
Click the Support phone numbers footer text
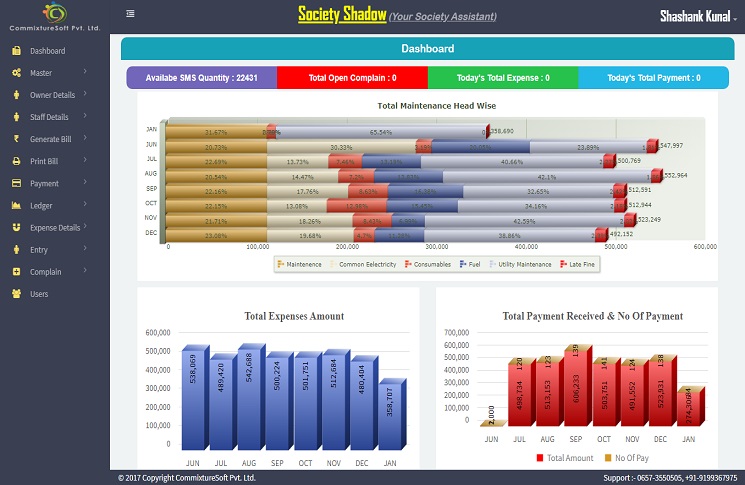[670, 478]
